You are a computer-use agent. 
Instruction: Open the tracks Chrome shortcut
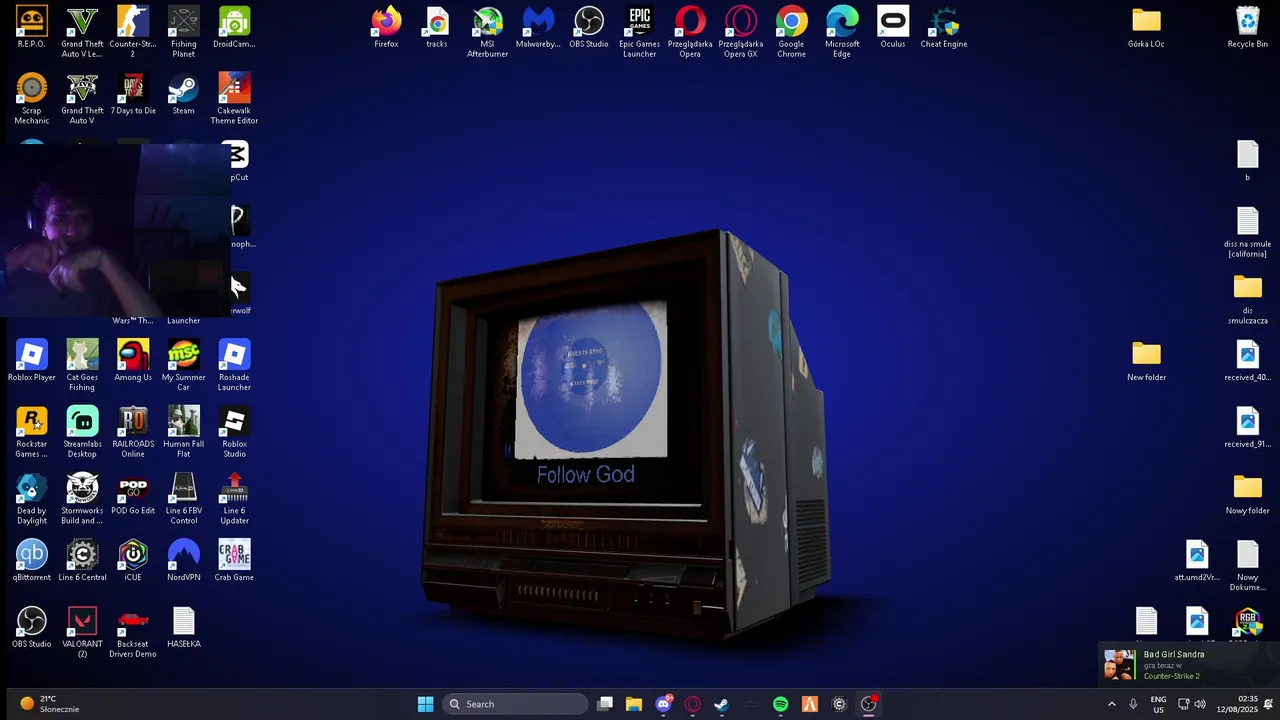[437, 27]
